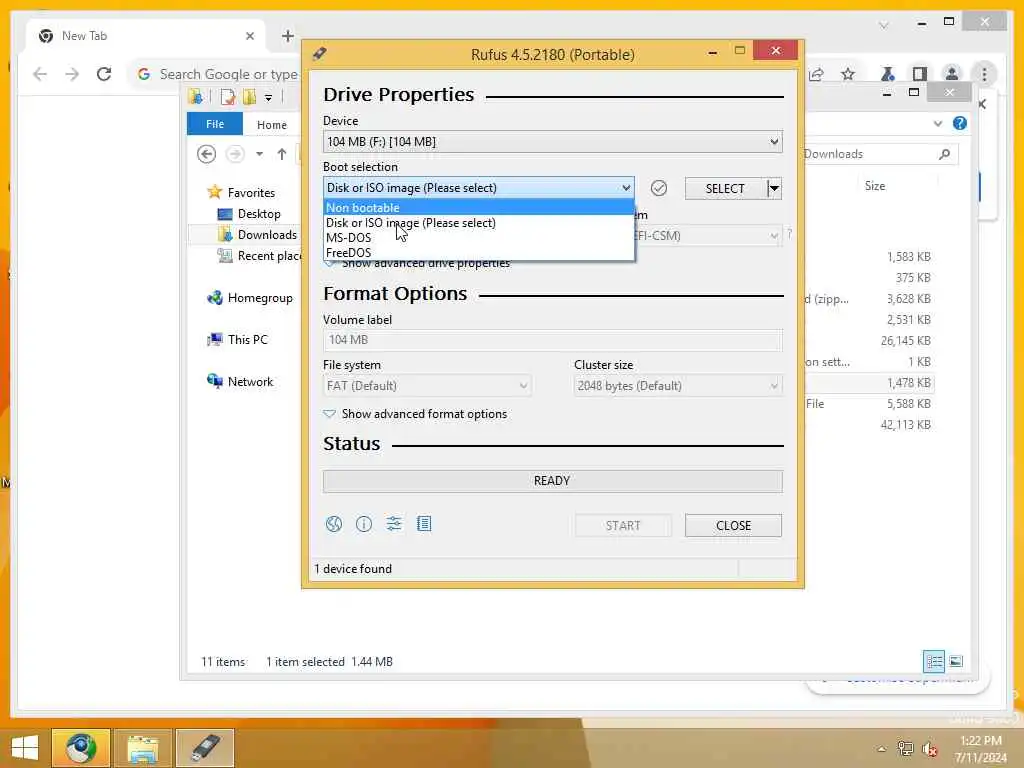Click the Size column header

click(875, 186)
